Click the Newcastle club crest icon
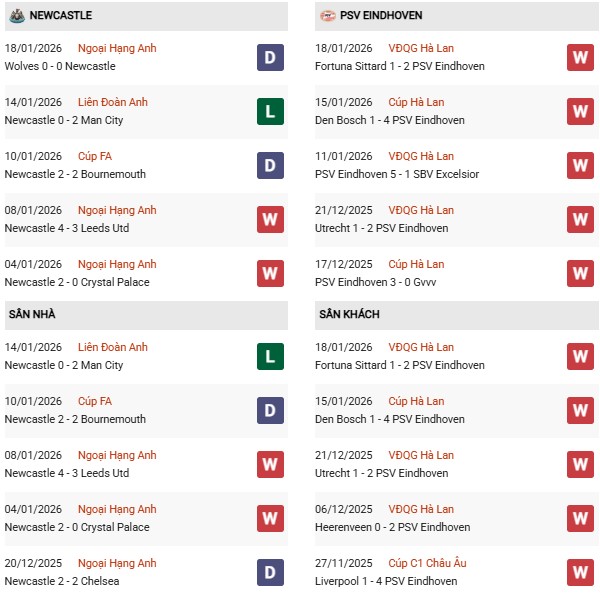Image resolution: width=600 pixels, height=594 pixels. click(x=16, y=15)
